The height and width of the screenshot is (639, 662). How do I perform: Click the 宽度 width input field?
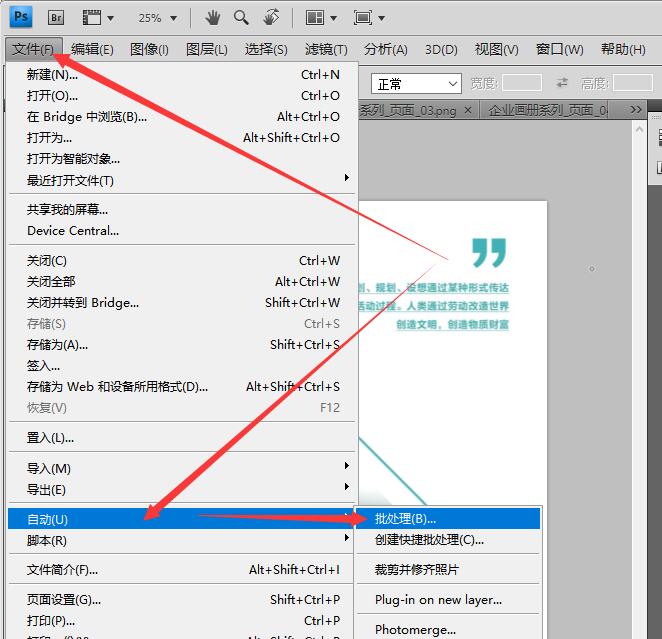click(x=522, y=83)
